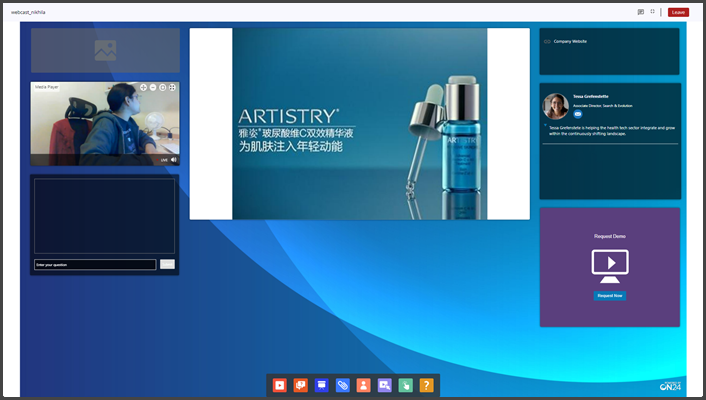Click the media player plus icon
Viewport: 706px width, 400px height.
click(143, 87)
